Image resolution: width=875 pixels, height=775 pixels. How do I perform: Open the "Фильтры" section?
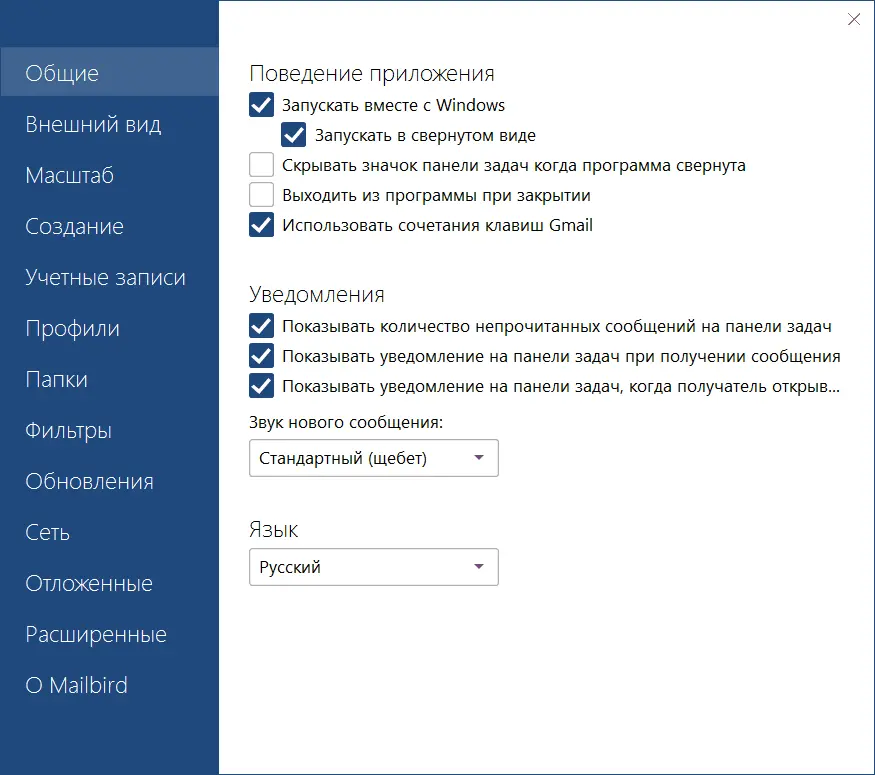pyautogui.click(x=68, y=431)
